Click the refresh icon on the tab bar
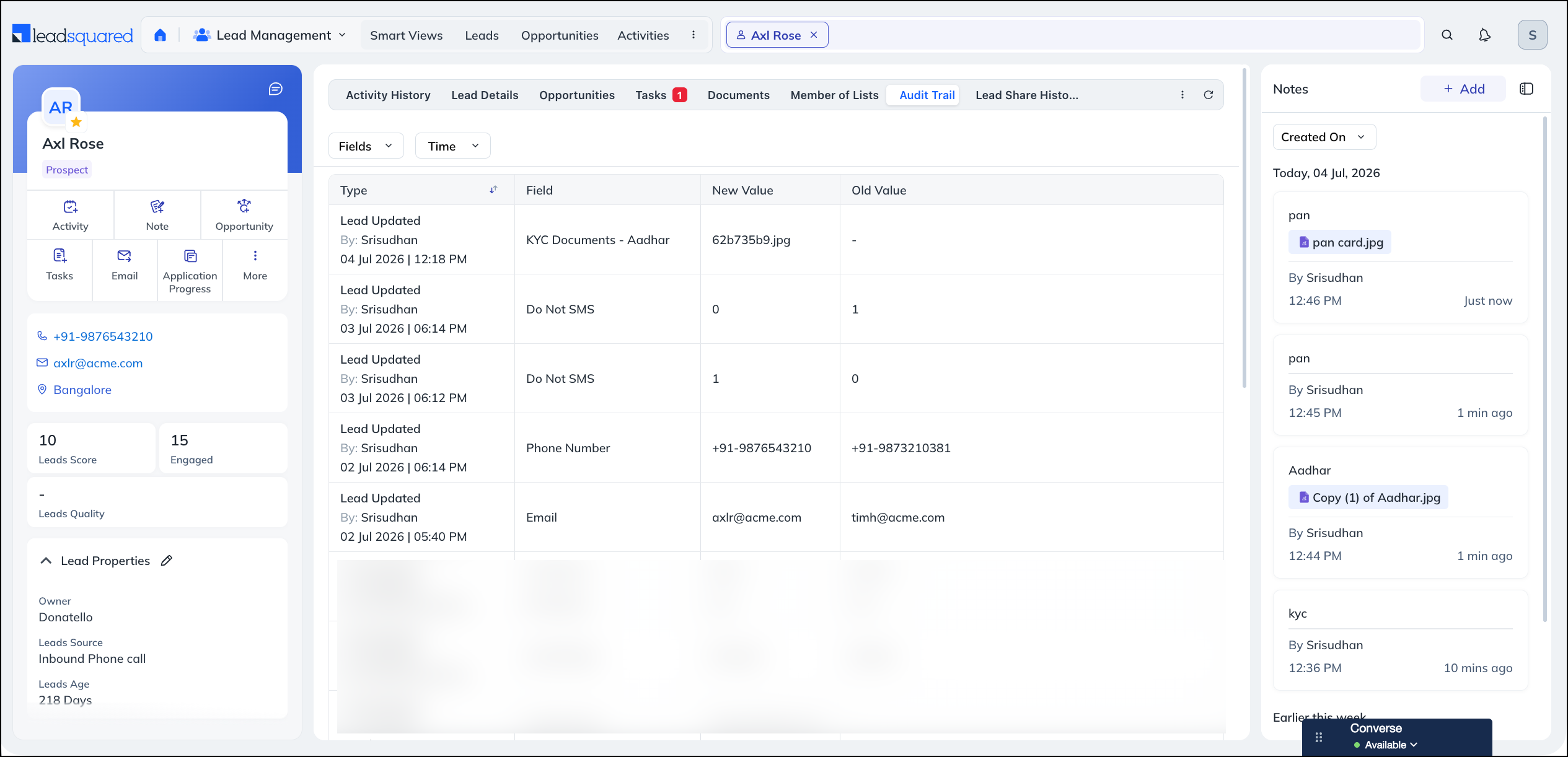 (1209, 95)
